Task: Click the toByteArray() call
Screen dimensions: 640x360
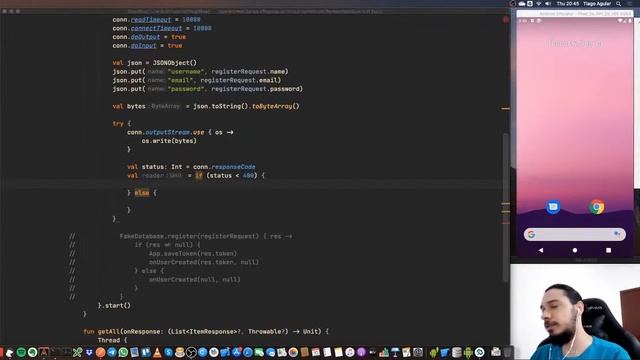Action: pyautogui.click(x=276, y=106)
